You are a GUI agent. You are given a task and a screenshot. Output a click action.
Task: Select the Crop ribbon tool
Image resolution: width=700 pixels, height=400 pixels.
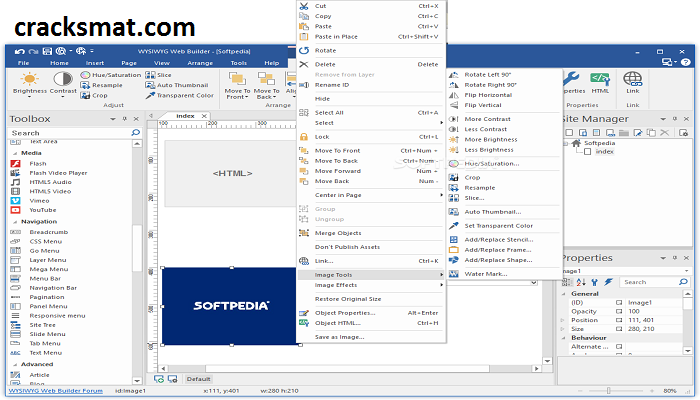pyautogui.click(x=95, y=96)
